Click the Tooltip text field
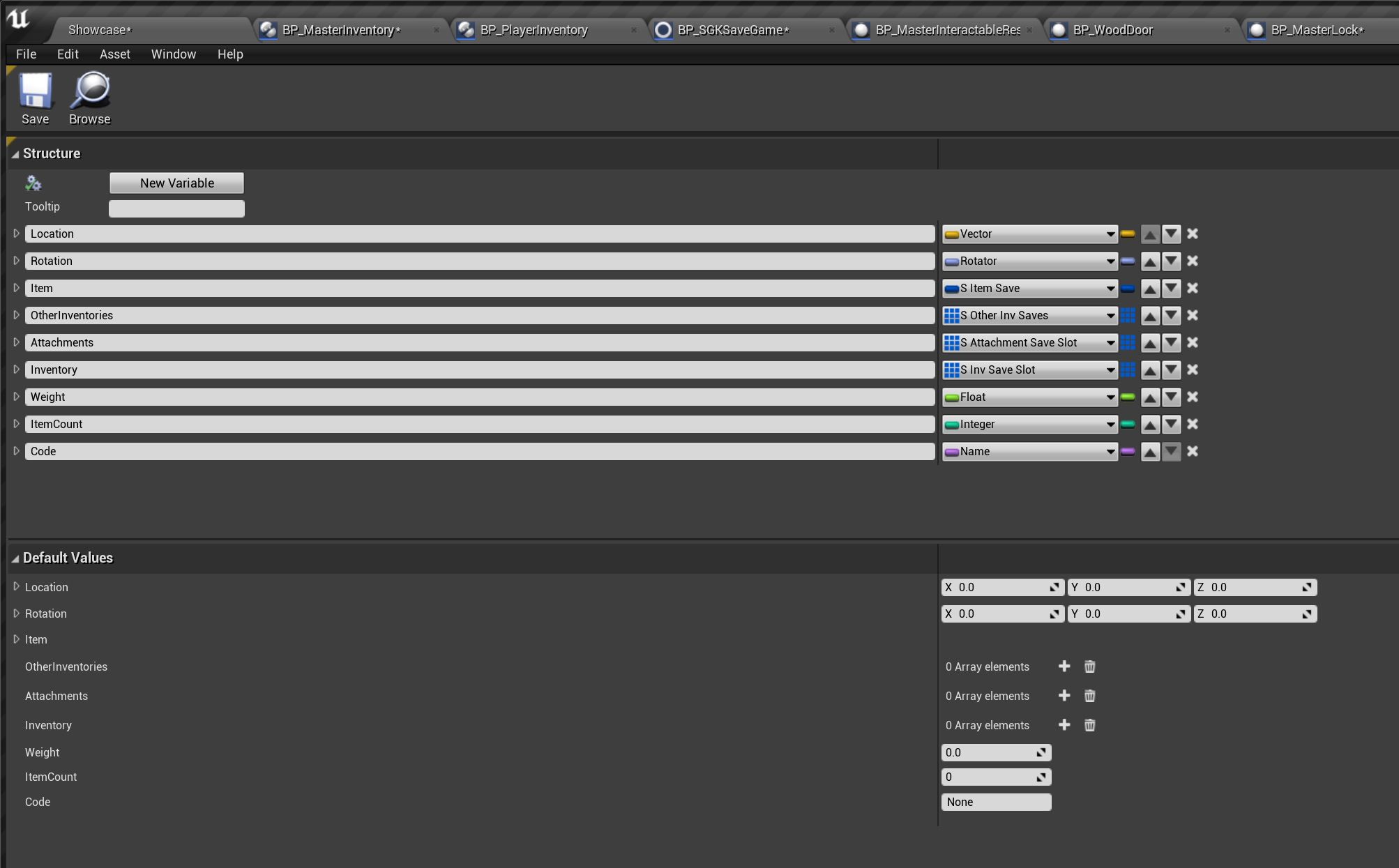The image size is (1399, 868). [x=176, y=208]
